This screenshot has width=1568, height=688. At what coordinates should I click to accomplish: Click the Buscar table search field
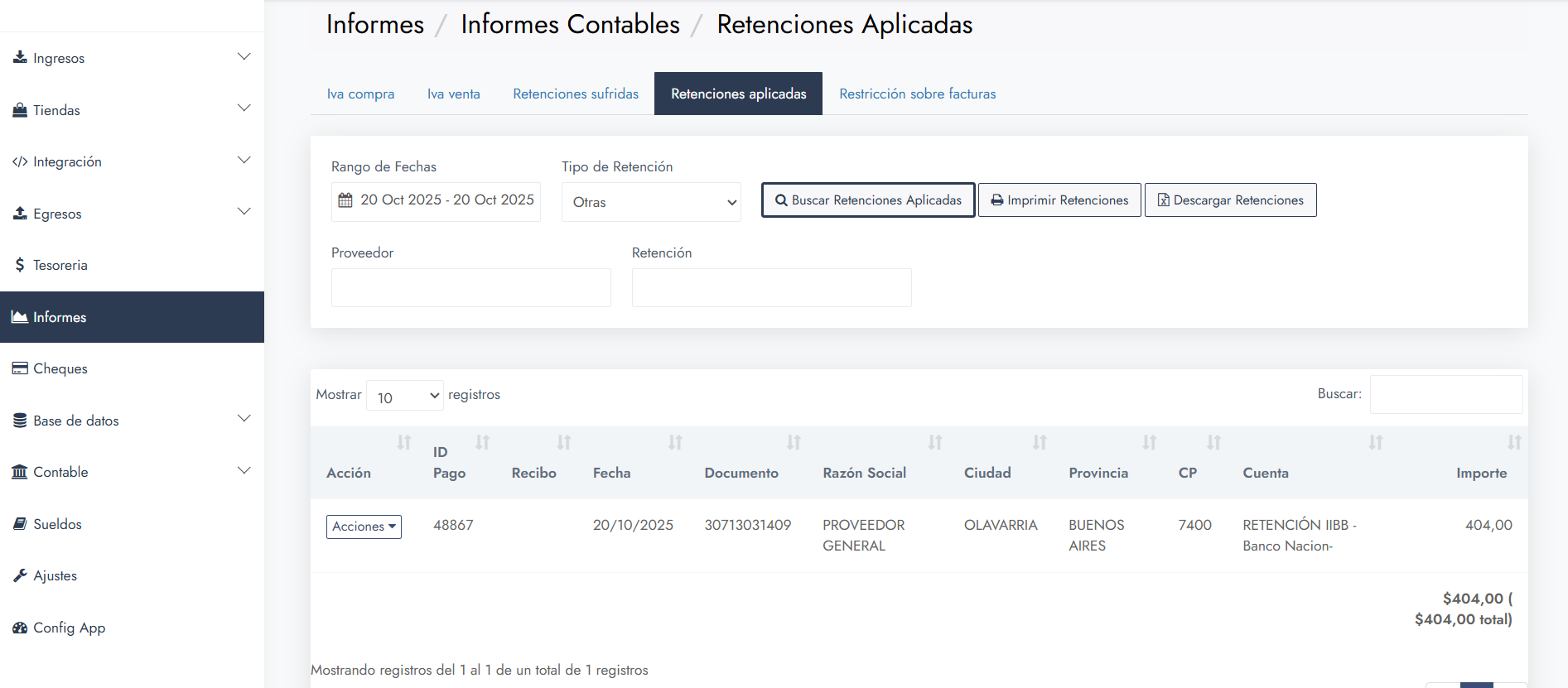pos(1445,395)
